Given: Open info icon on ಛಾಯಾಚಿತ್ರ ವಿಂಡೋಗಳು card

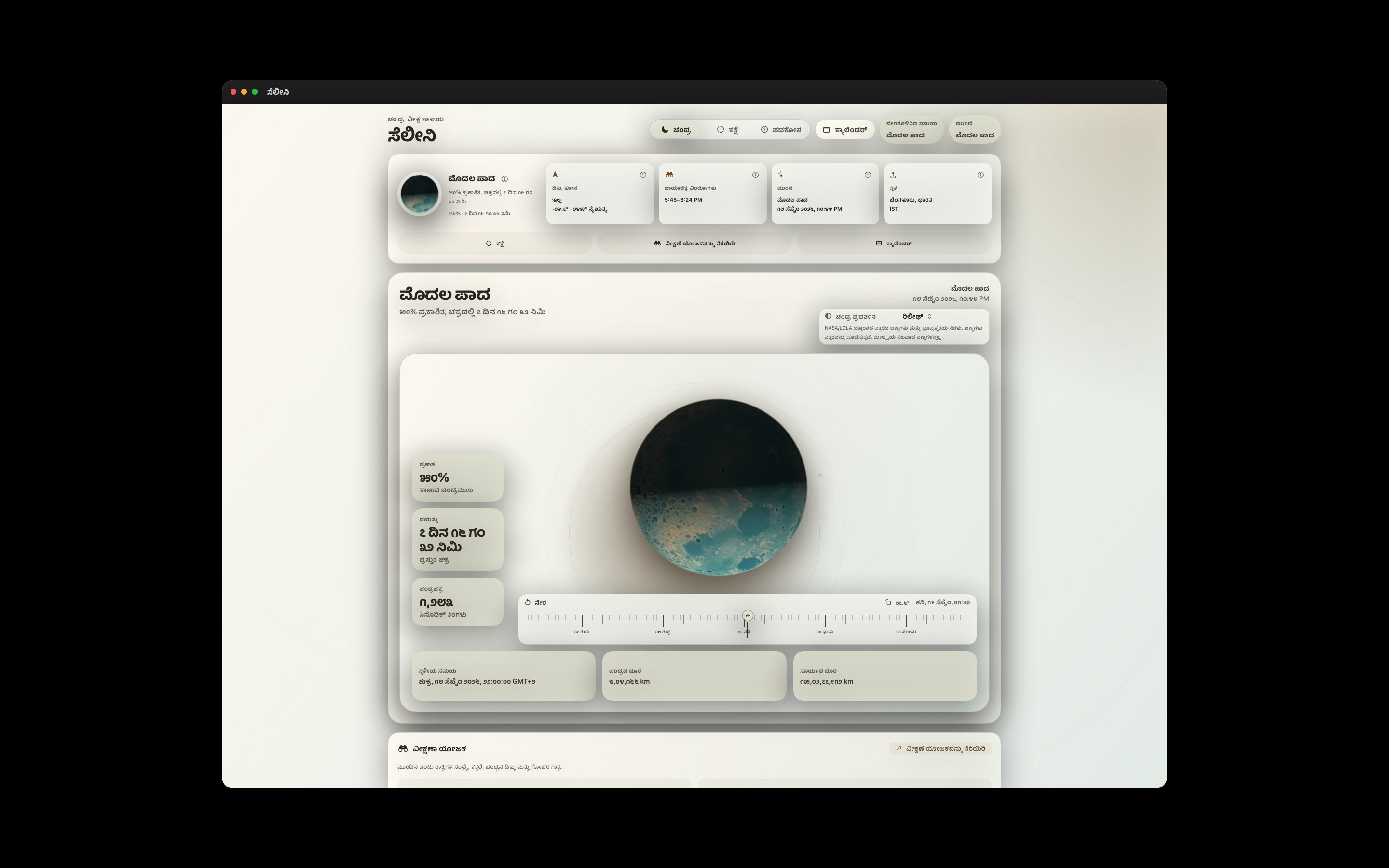Looking at the screenshot, I should click(755, 175).
